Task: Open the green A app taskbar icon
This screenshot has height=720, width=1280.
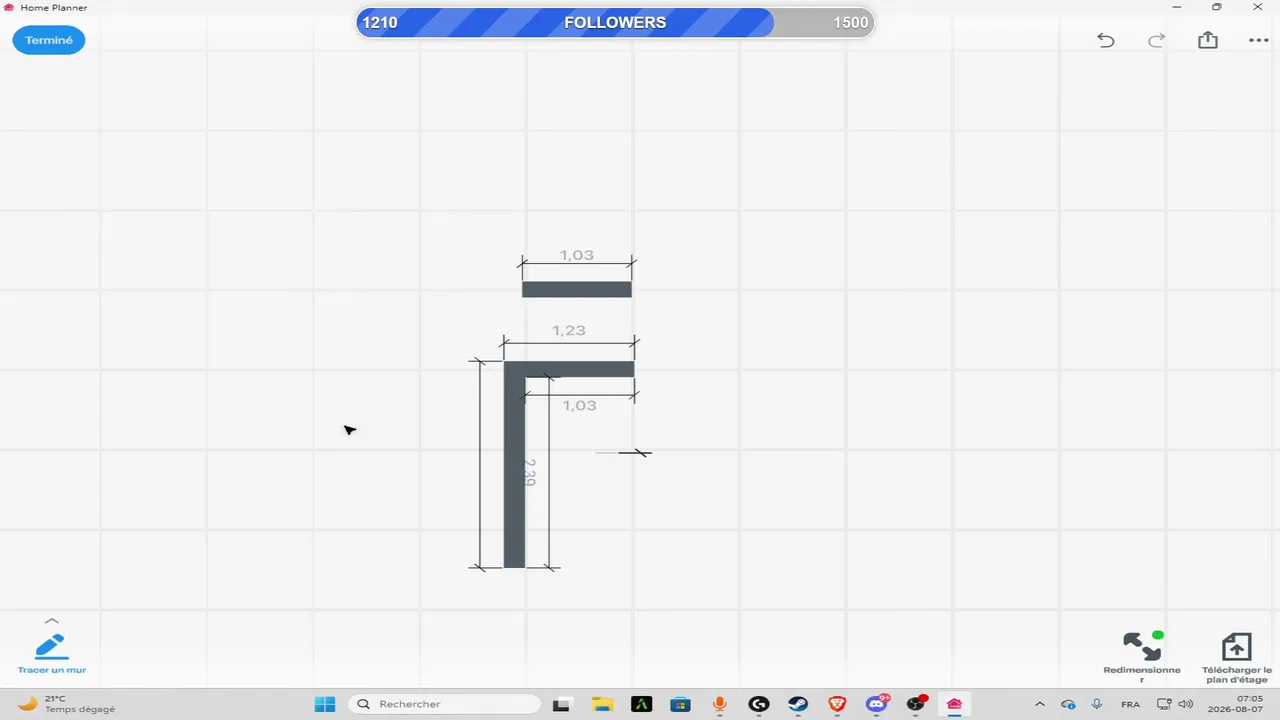Action: (641, 704)
